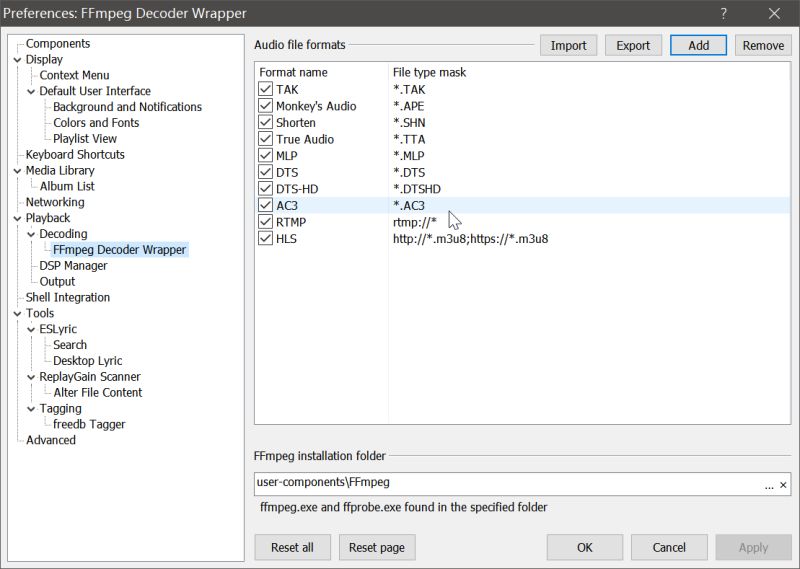The image size is (800, 569).
Task: Select the *.TTA mask entry
Action: click(x=409, y=139)
